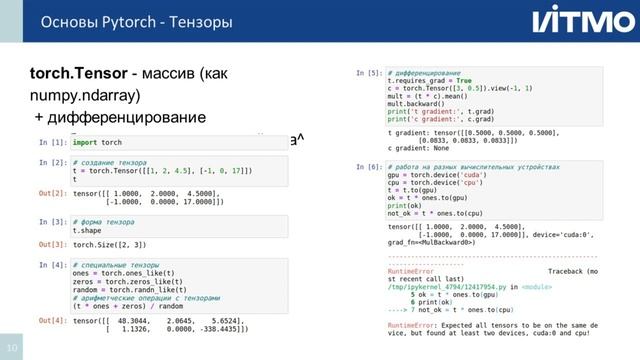Click the line "(t * ones + zeros) / random"
Viewport: 640px width, 360px height.
128,306
